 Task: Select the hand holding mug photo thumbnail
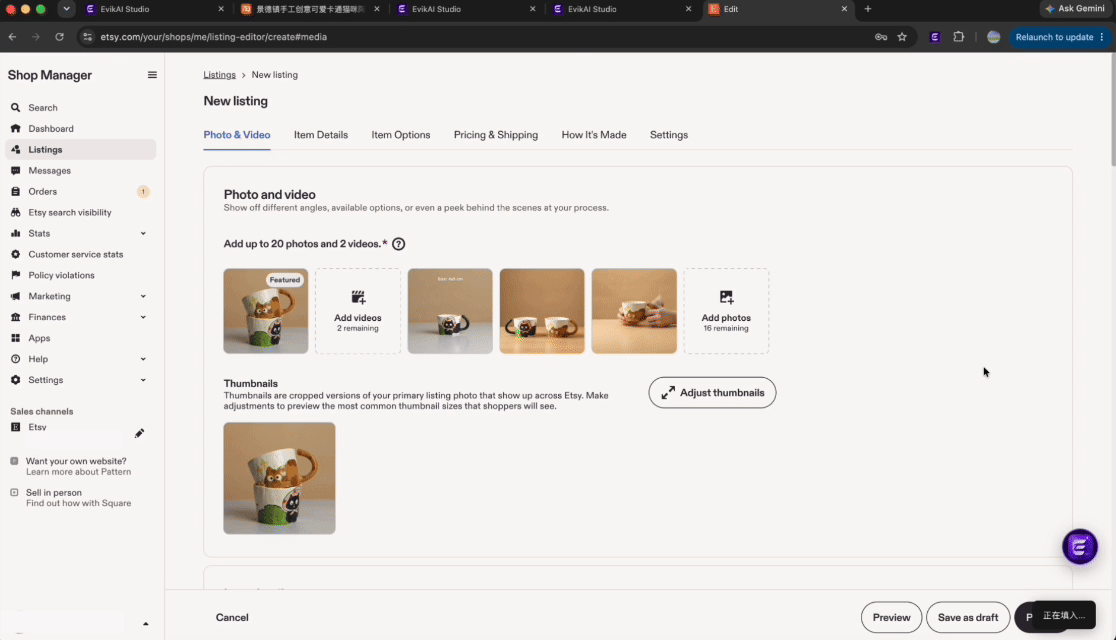633,311
